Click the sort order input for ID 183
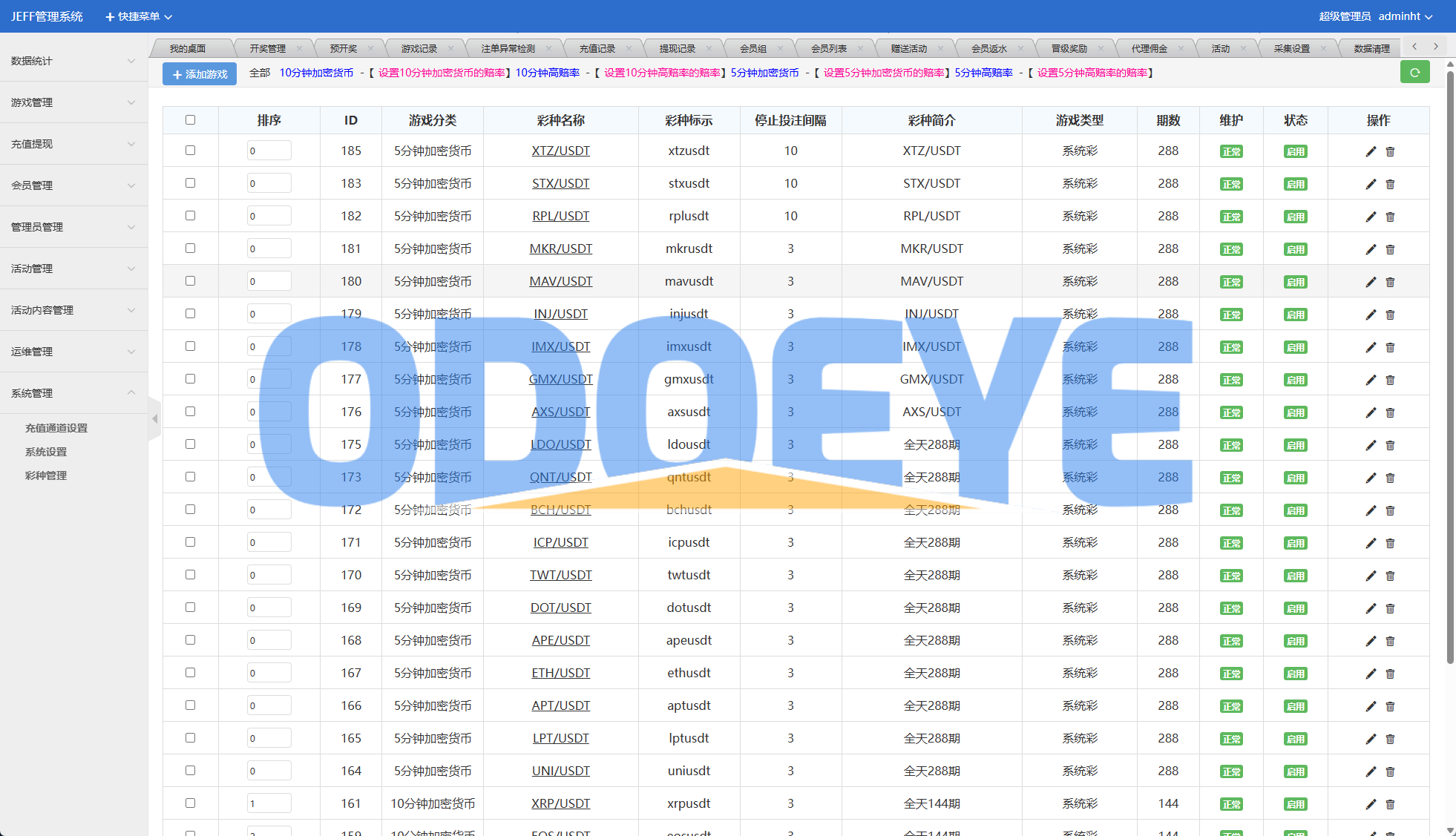 click(x=269, y=183)
